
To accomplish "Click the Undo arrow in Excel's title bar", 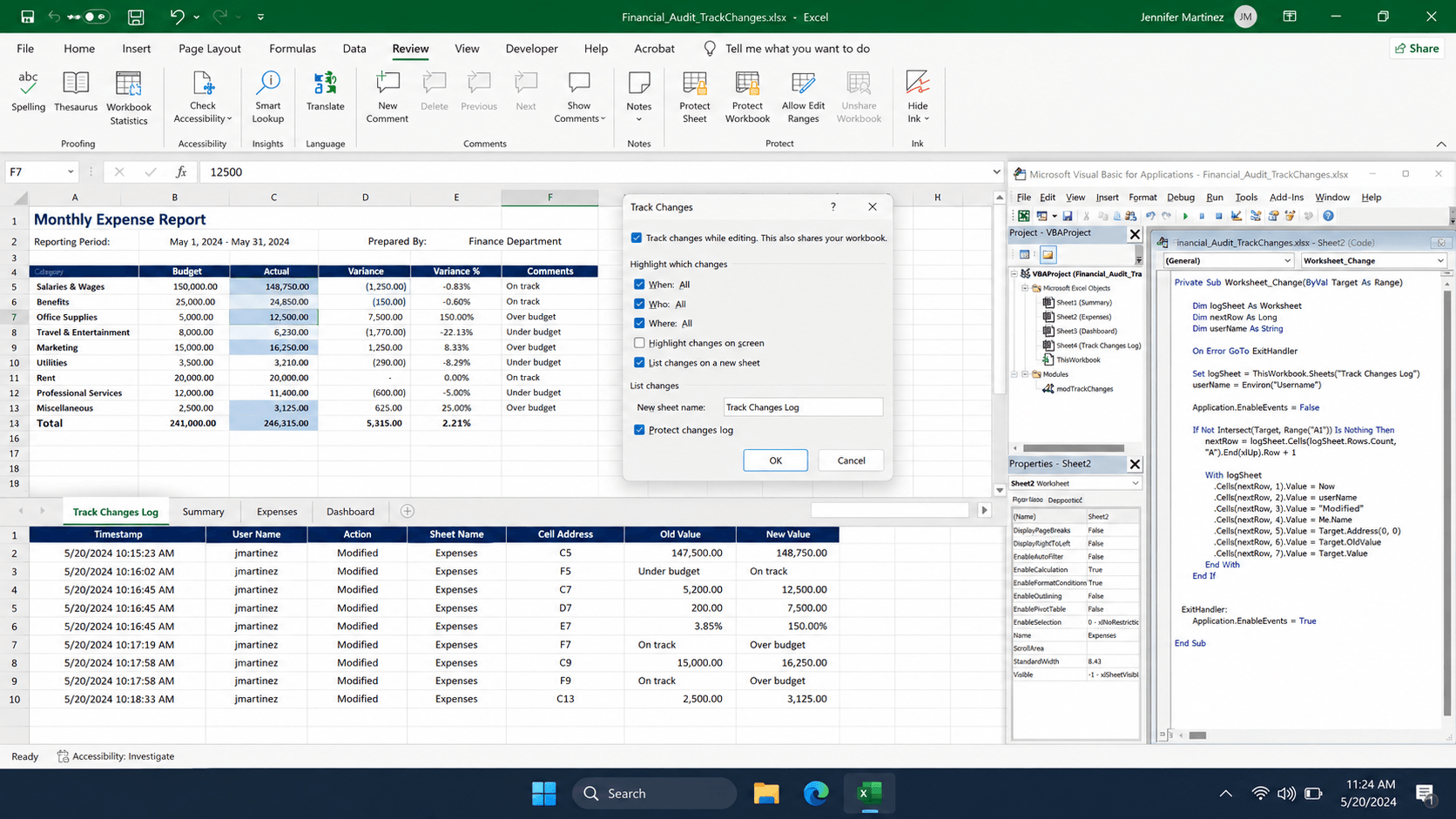I will 178,17.
